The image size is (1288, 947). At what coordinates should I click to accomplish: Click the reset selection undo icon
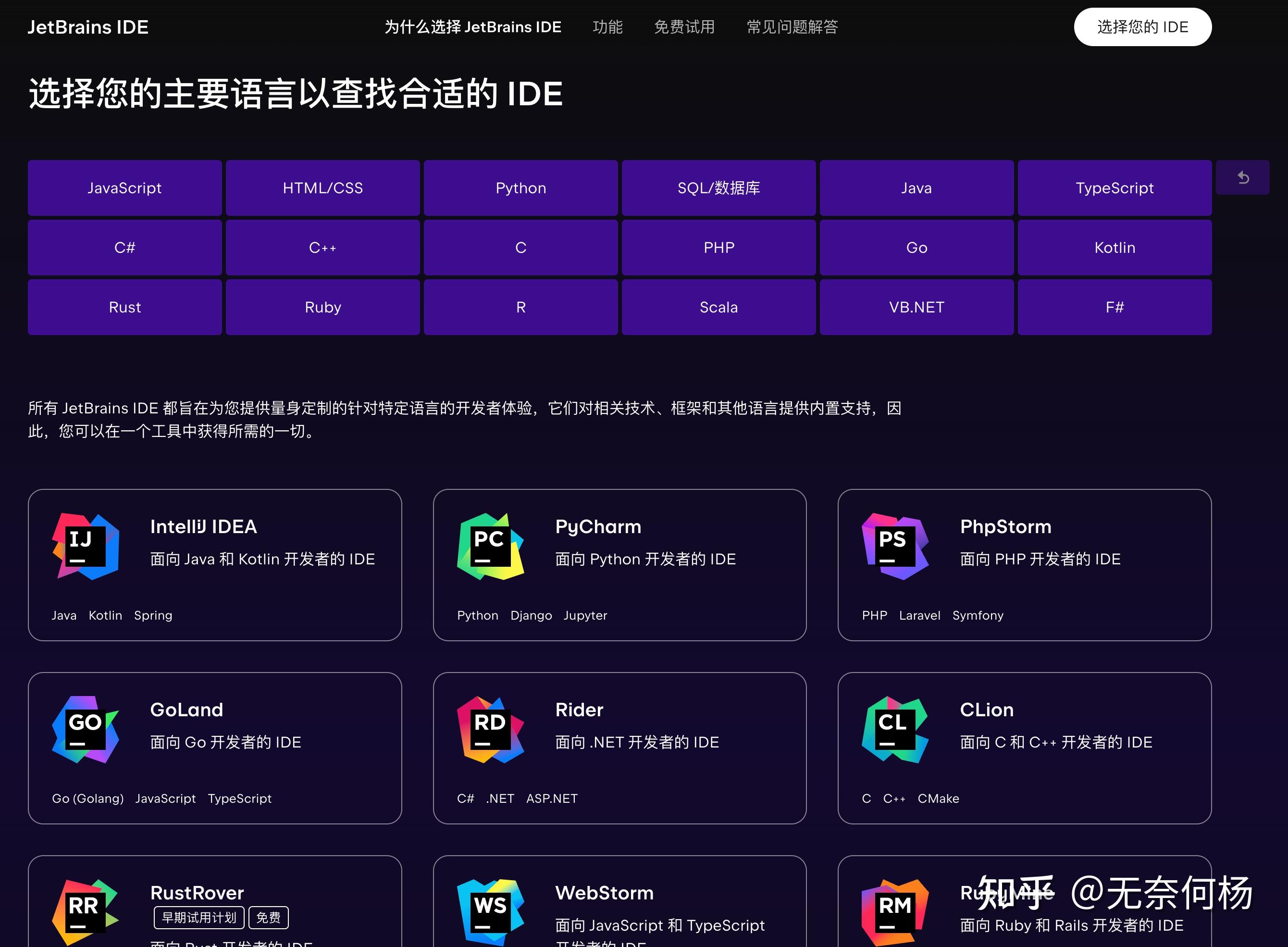[x=1243, y=177]
